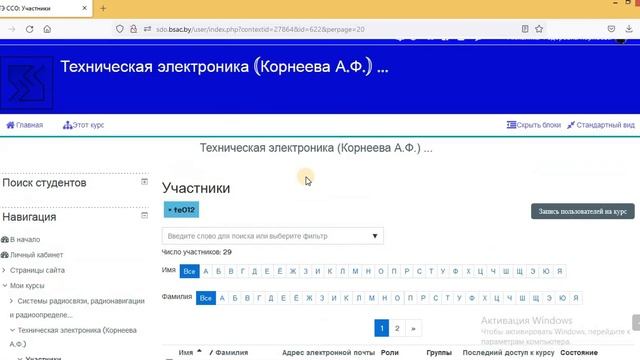Click the Группы column header

pyautogui.click(x=439, y=353)
